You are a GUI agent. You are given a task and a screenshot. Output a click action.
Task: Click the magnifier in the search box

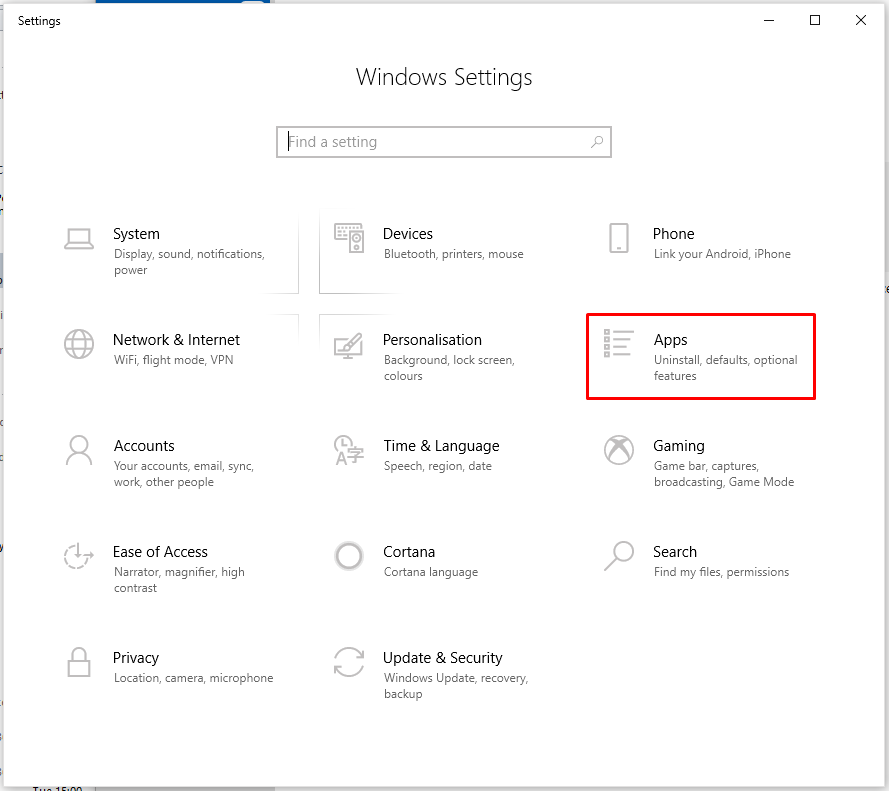click(x=596, y=142)
